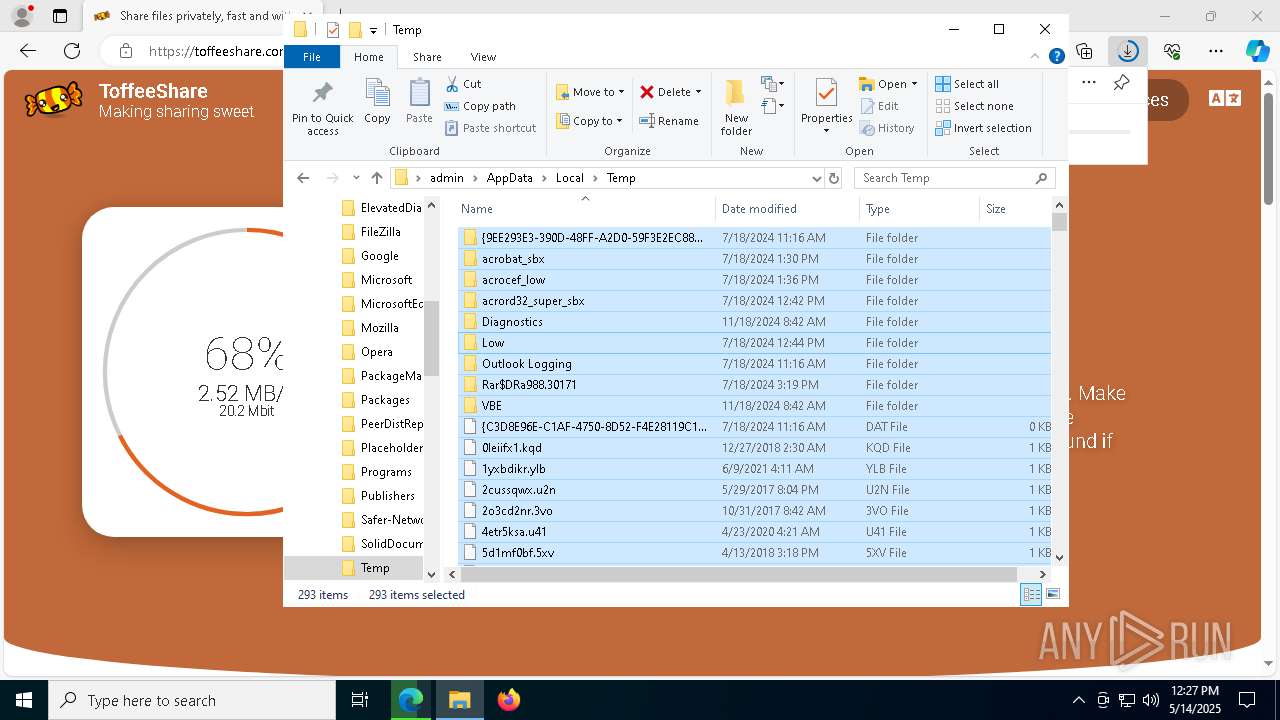
Task: Select Mozilla folder in navigation tree
Action: [379, 328]
